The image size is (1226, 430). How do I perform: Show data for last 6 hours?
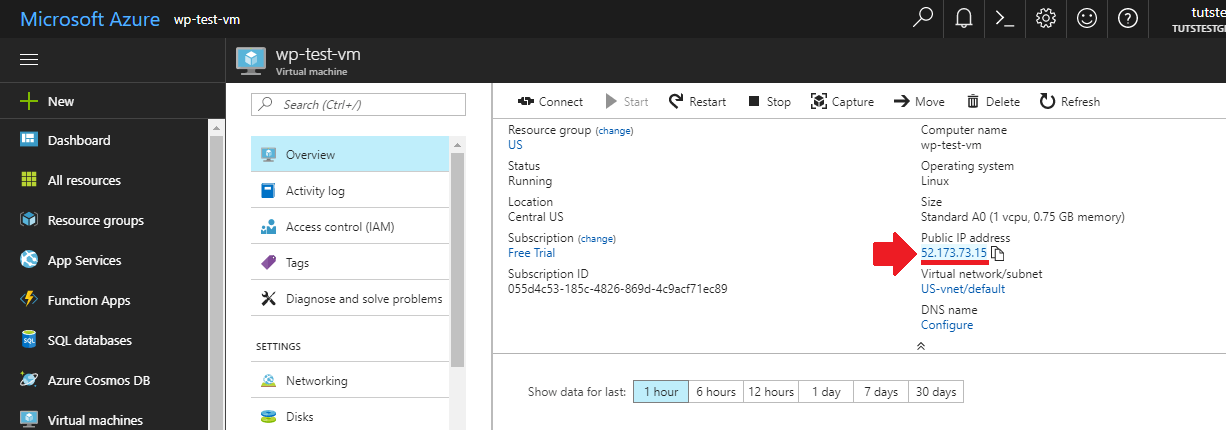[716, 392]
